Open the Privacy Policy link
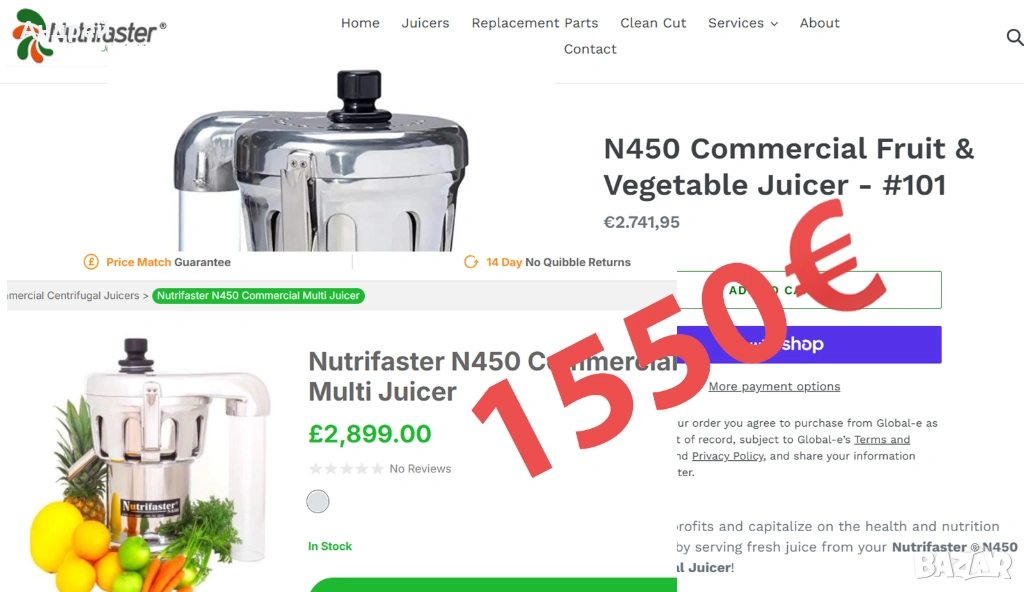The height and width of the screenshot is (592, 1024). pos(728,456)
